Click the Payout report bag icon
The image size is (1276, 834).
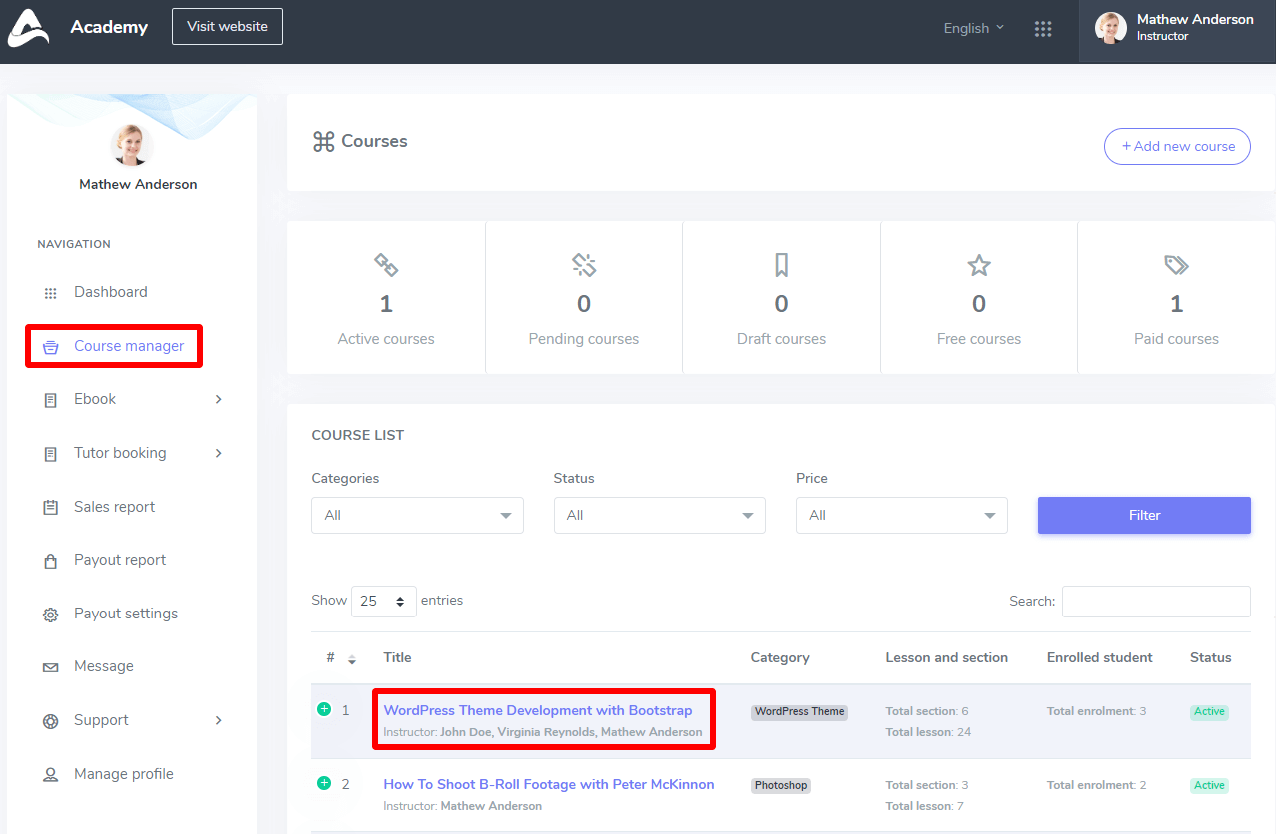pos(50,561)
